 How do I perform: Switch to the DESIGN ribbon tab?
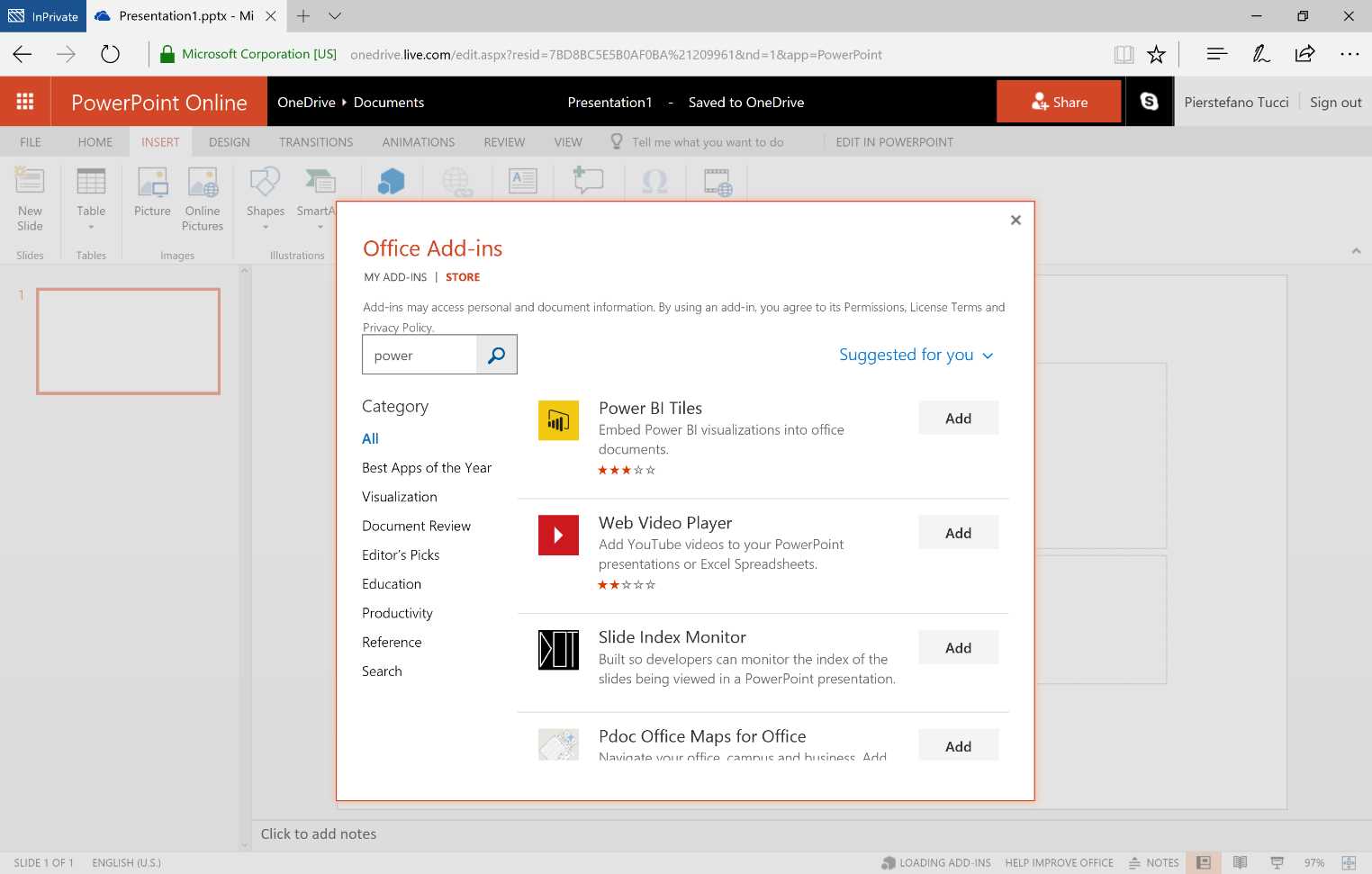click(229, 141)
